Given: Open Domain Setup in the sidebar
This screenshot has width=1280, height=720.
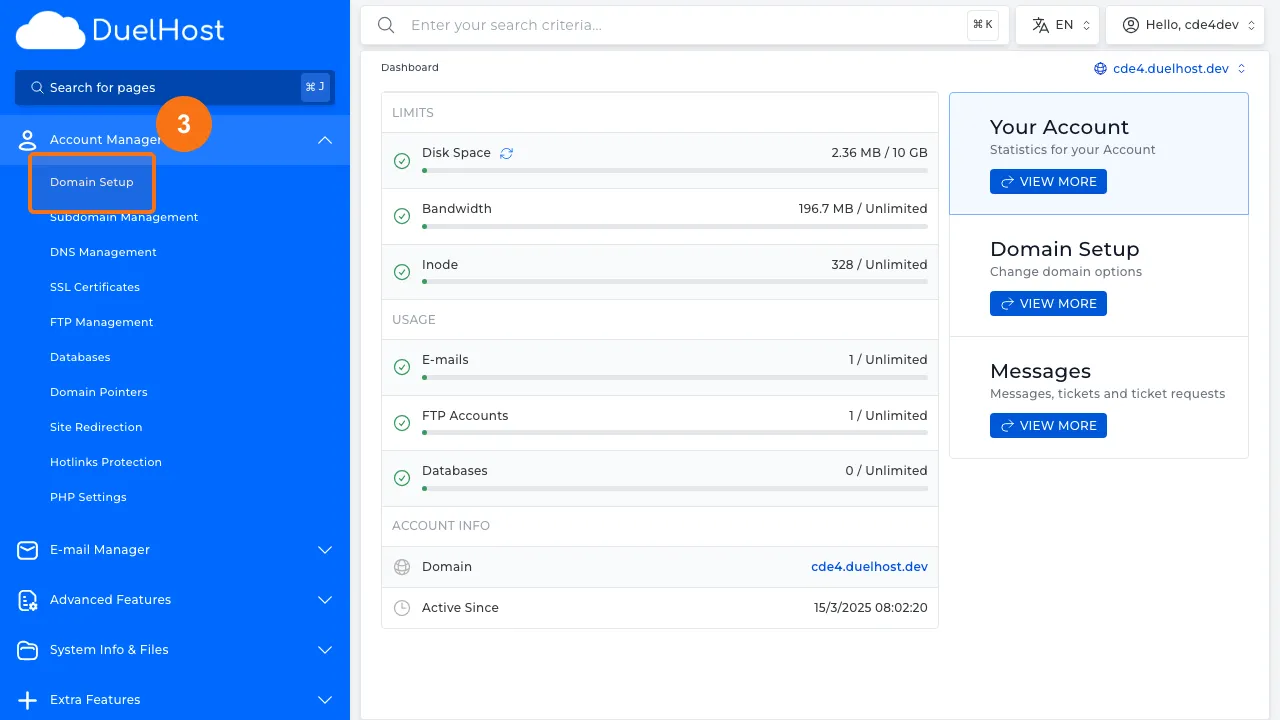Looking at the screenshot, I should pos(92,182).
